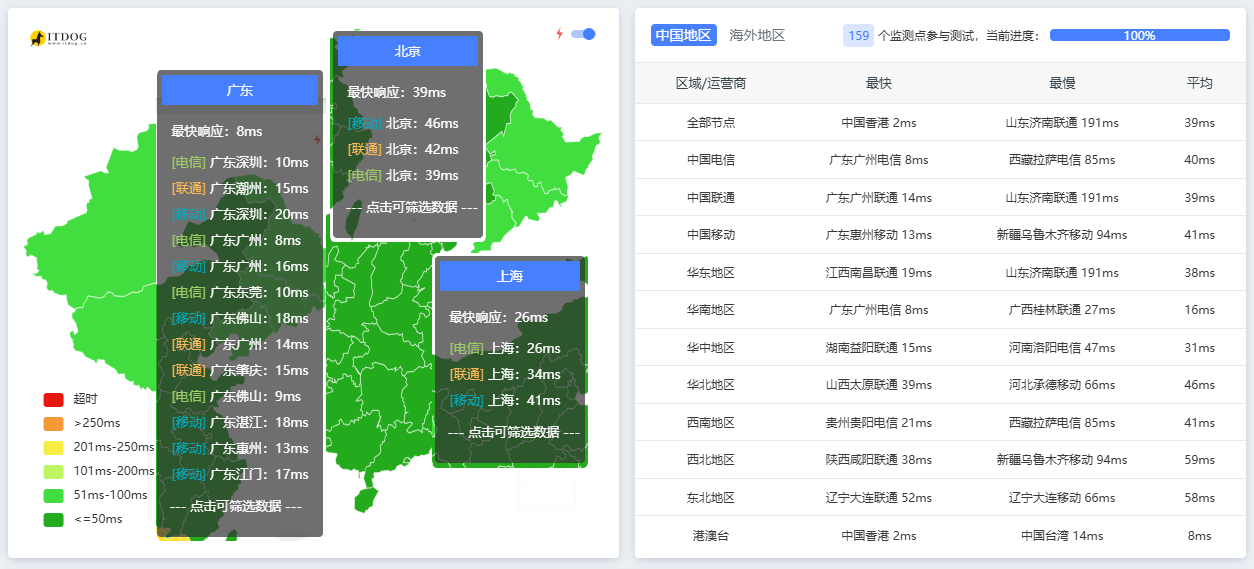Image resolution: width=1254 pixels, height=569 pixels.
Task: Click the red 超时 legend swatch
Action: click(53, 399)
